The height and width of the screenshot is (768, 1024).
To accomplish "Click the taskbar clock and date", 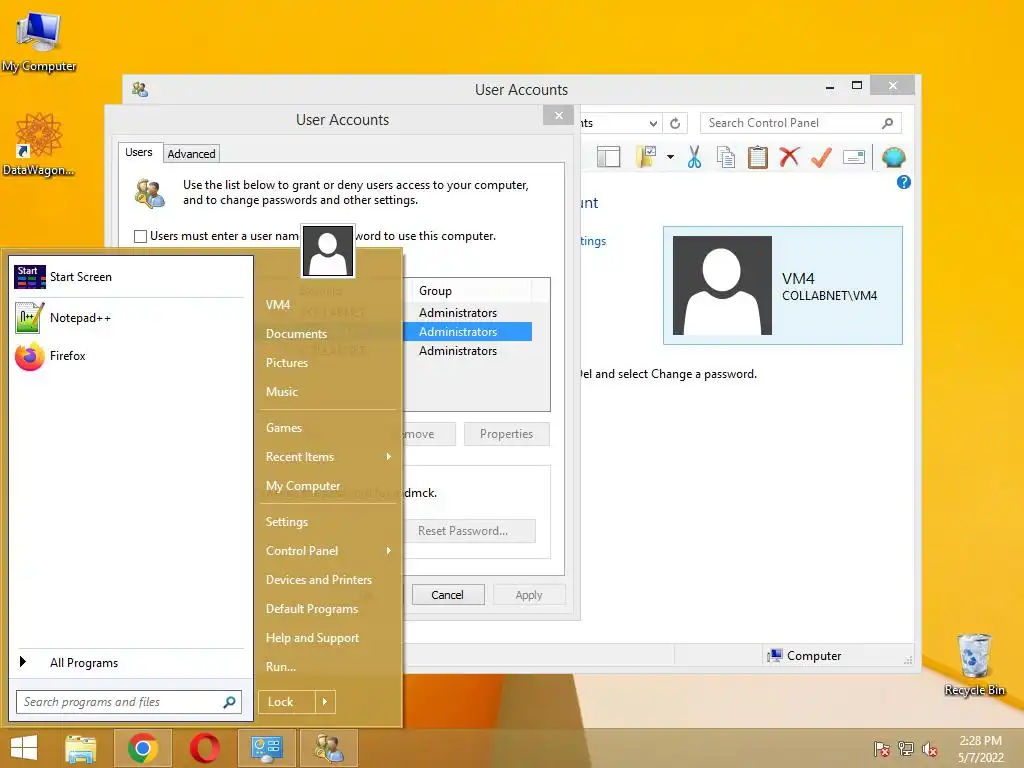I will click(x=981, y=749).
